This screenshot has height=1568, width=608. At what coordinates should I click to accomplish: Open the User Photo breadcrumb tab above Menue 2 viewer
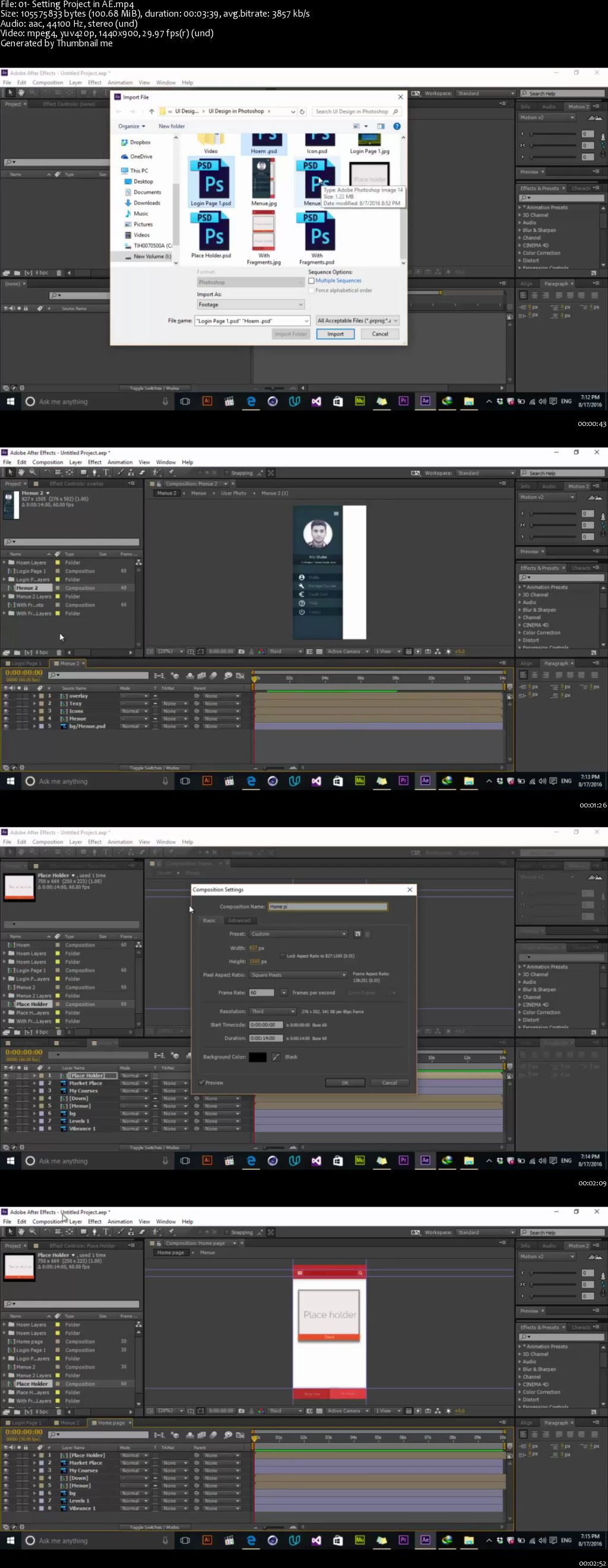pos(234,493)
